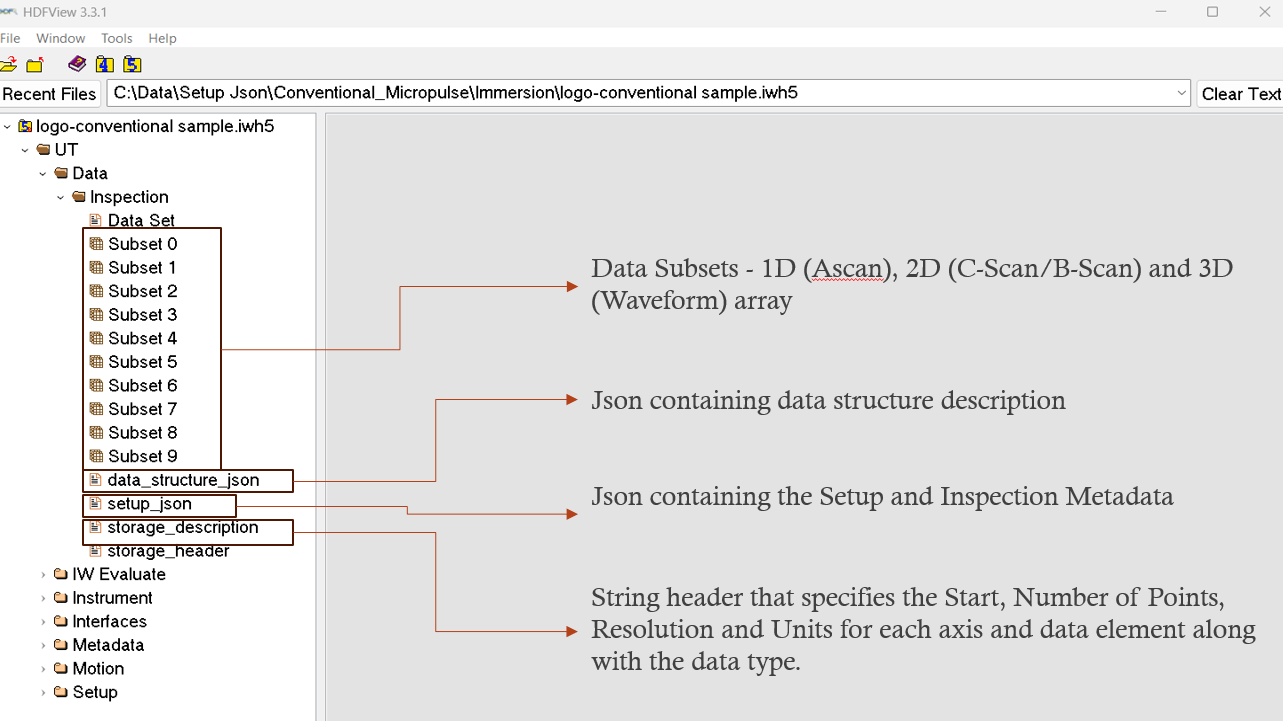Click the Open file folder icon in toolbar
The image size is (1283, 721).
(8, 65)
